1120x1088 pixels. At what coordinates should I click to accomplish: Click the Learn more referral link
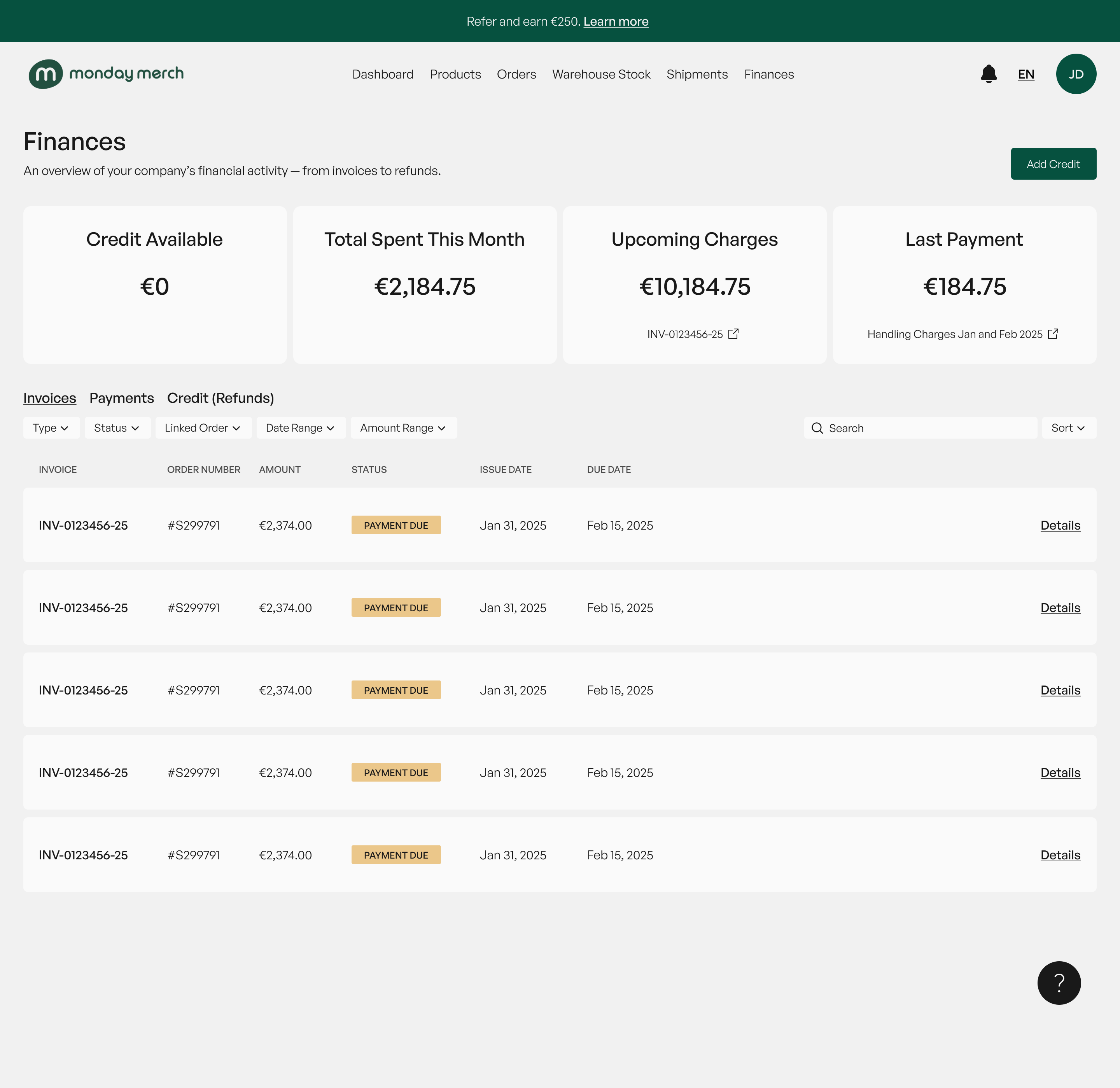[x=616, y=21]
